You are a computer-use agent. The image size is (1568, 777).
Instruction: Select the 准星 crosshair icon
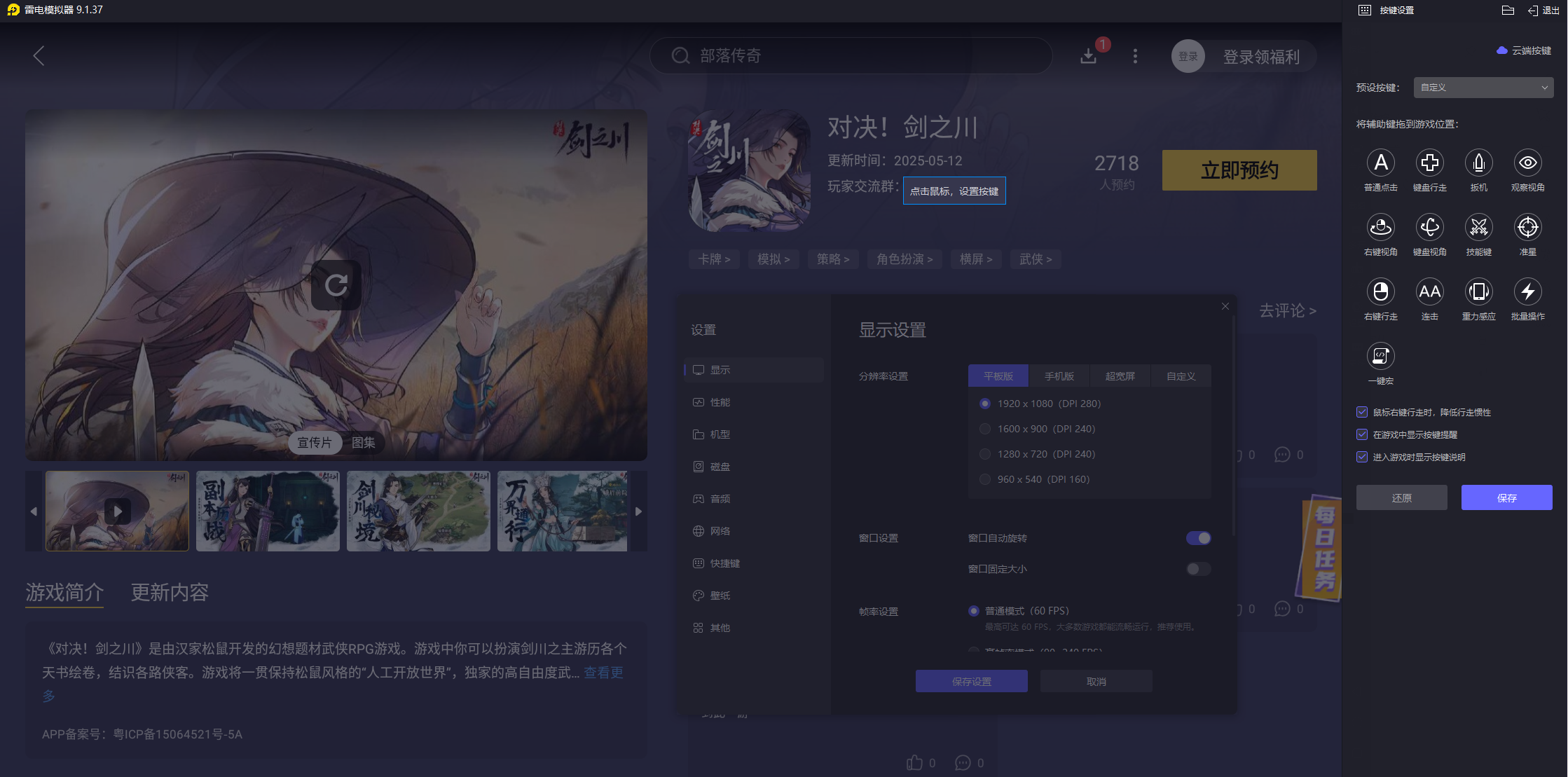point(1527,228)
